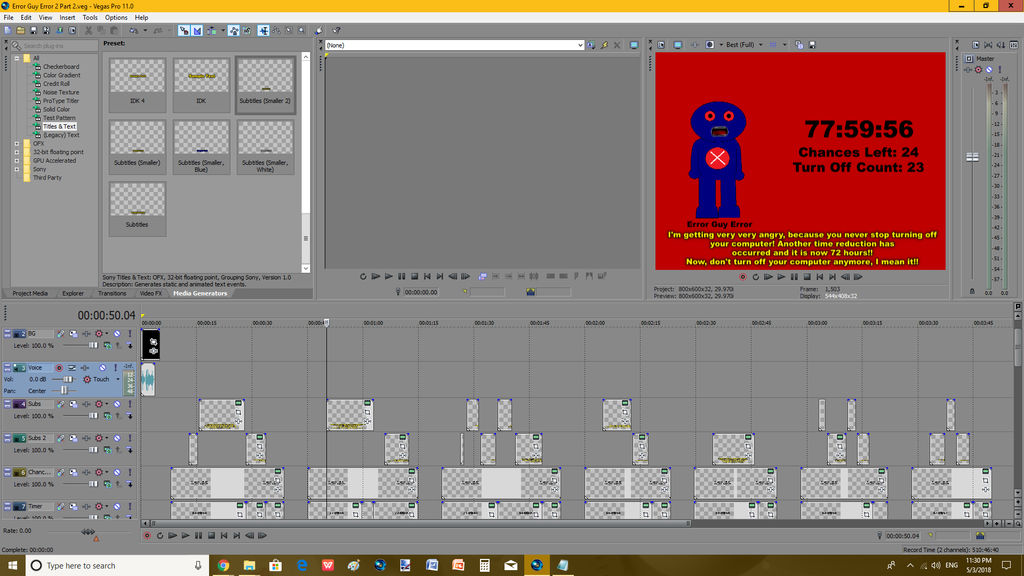Solo the Subs track

[127, 404]
